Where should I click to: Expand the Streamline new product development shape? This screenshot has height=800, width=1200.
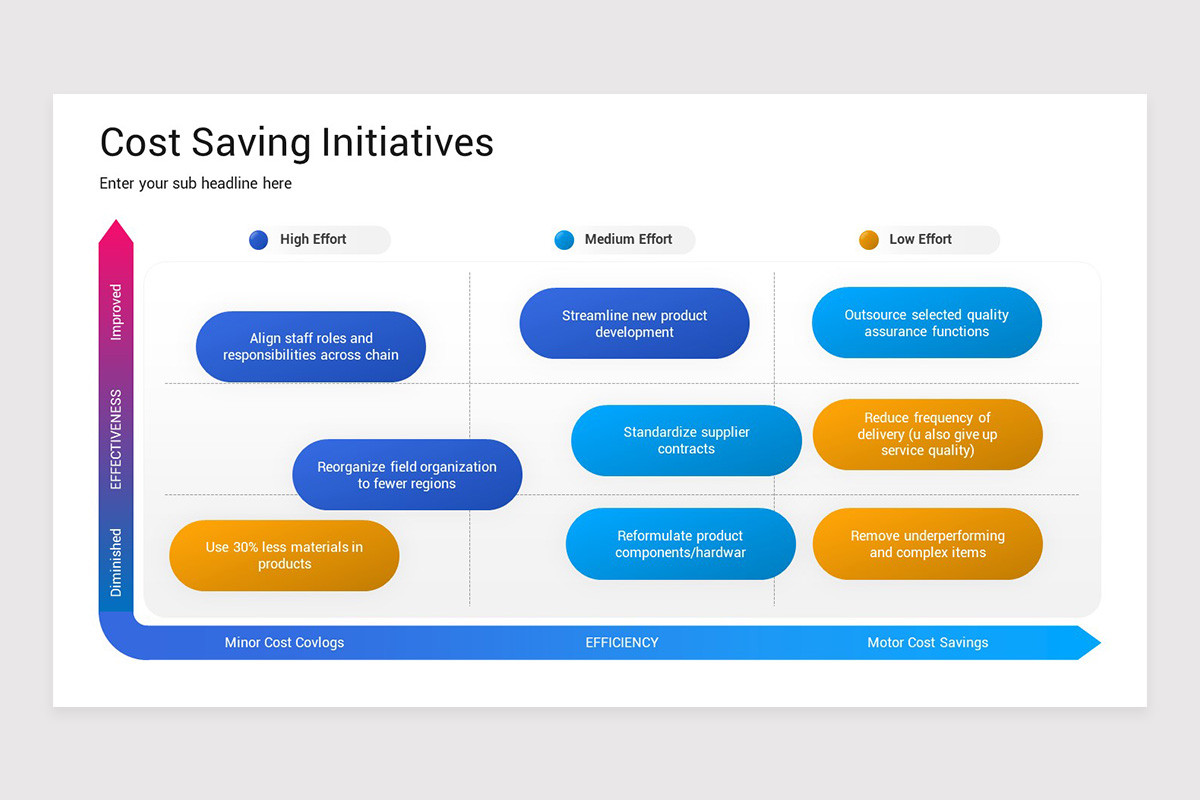tap(634, 323)
